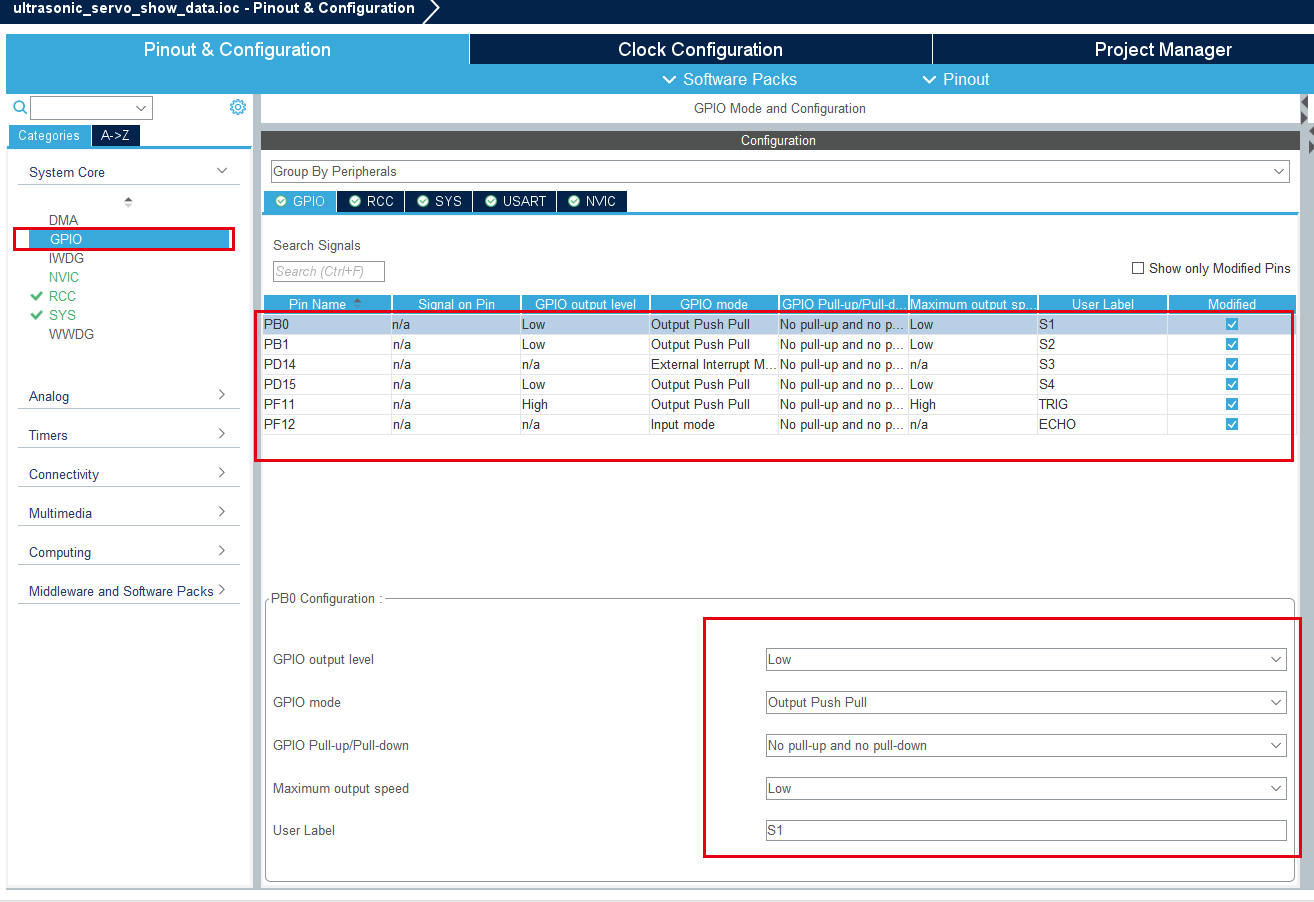Screen dimensions: 1314x902
Task: Collapse the System Core category
Action: [128, 172]
